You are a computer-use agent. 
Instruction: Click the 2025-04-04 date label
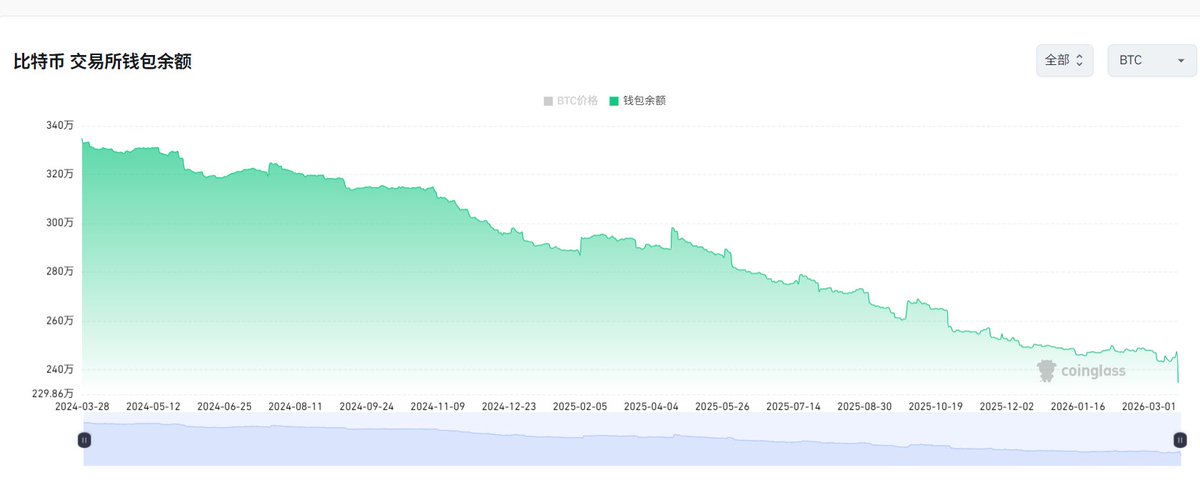pyautogui.click(x=651, y=407)
